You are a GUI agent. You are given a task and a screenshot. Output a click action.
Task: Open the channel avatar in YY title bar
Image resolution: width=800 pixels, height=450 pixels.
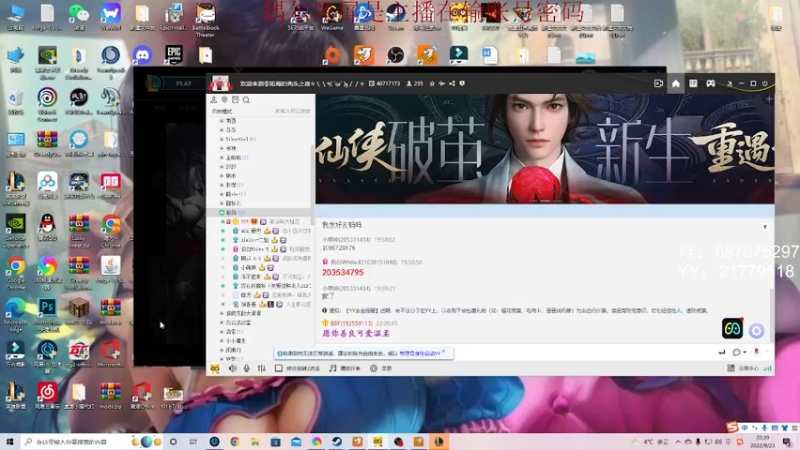(220, 83)
